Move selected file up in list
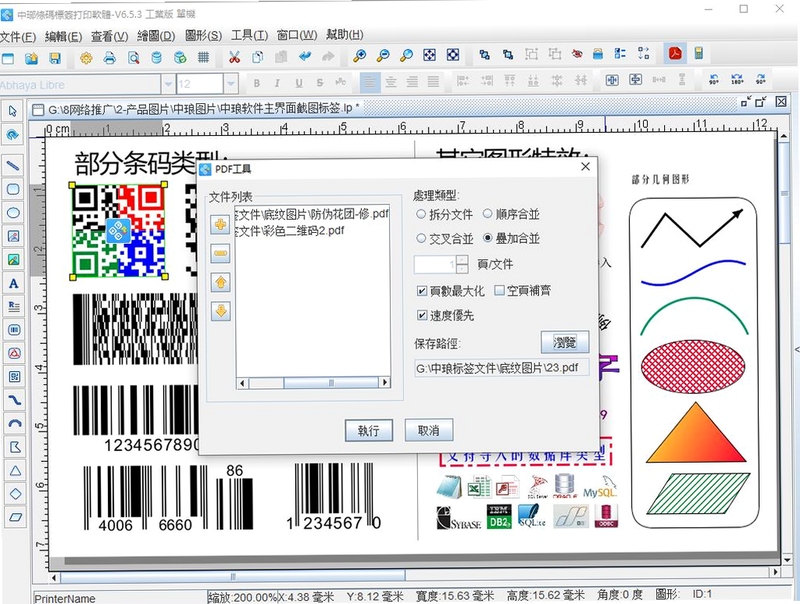Viewport: 800px width, 604px height. point(220,282)
